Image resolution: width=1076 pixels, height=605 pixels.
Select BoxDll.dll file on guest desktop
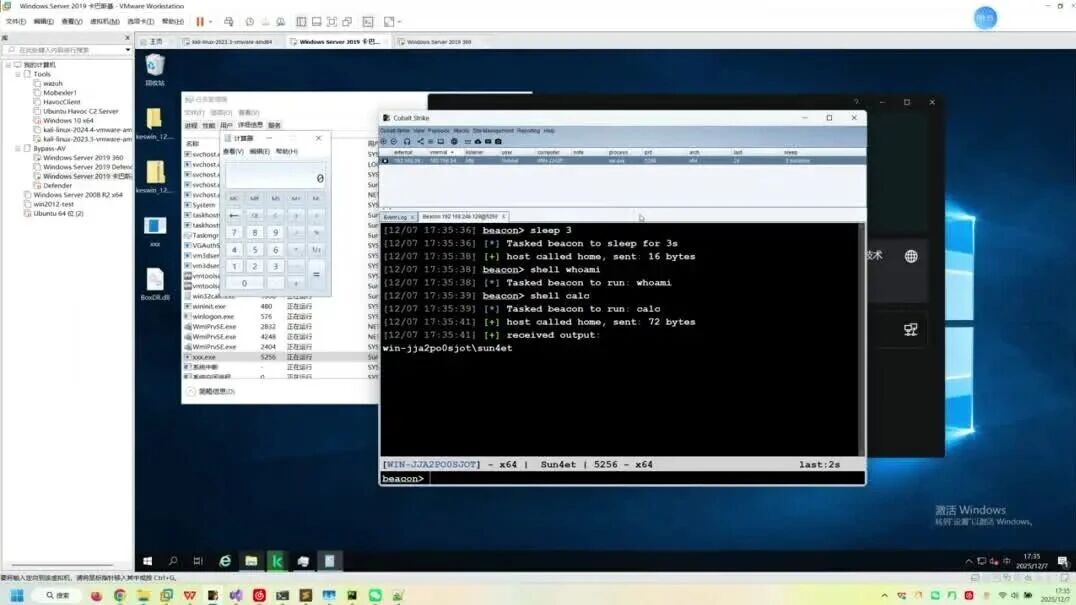pyautogui.click(x=155, y=283)
